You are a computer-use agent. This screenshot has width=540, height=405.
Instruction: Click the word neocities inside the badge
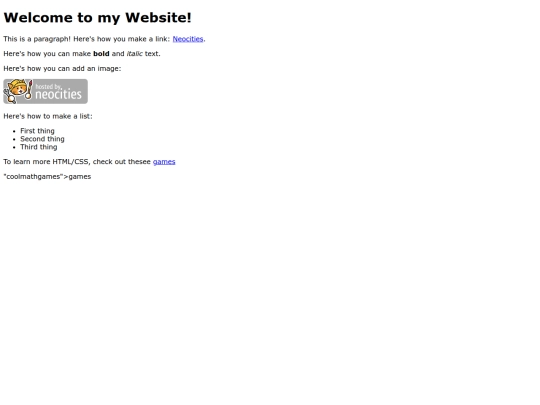point(58,94)
